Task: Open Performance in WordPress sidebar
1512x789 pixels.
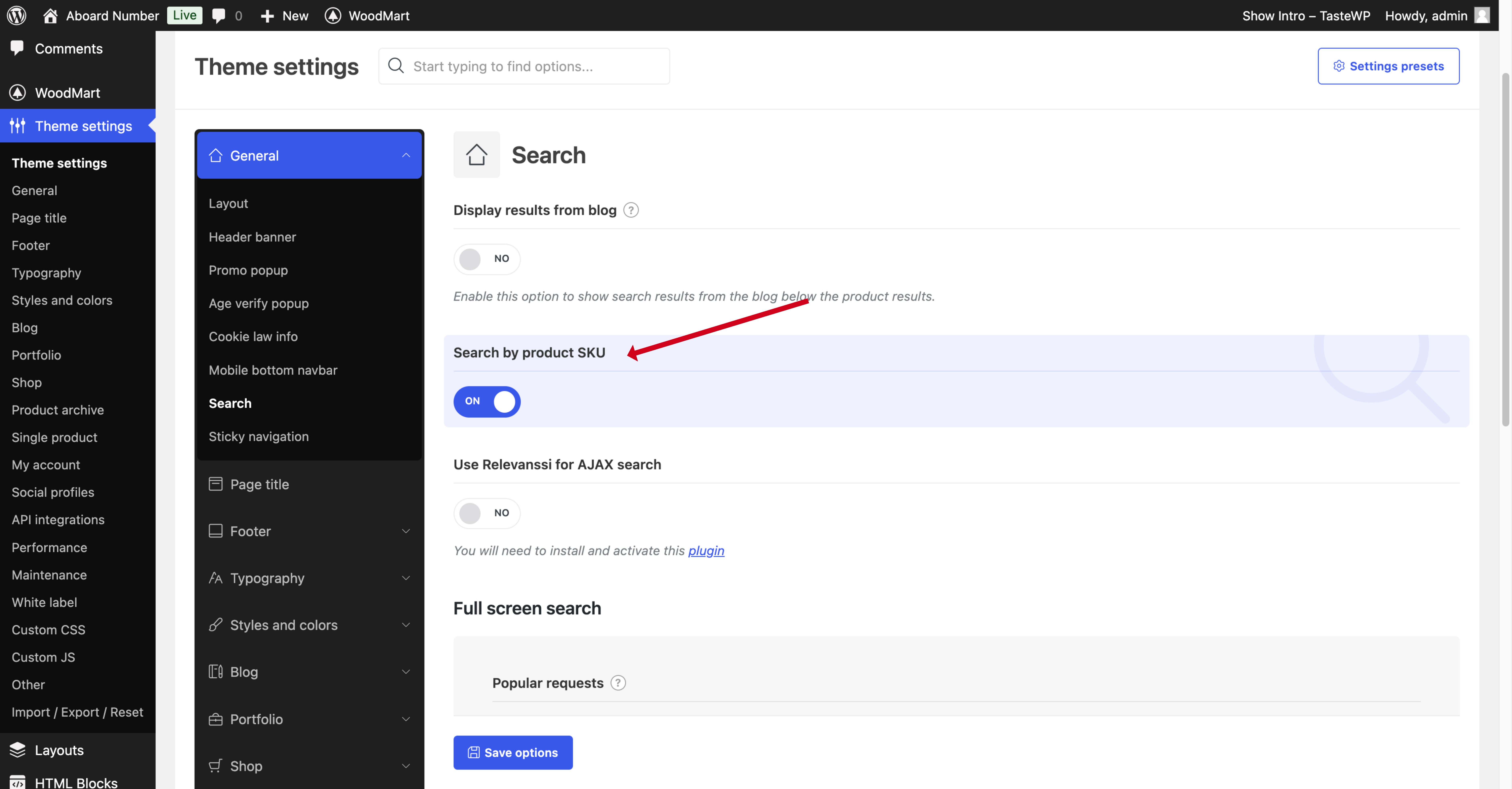Action: [49, 548]
